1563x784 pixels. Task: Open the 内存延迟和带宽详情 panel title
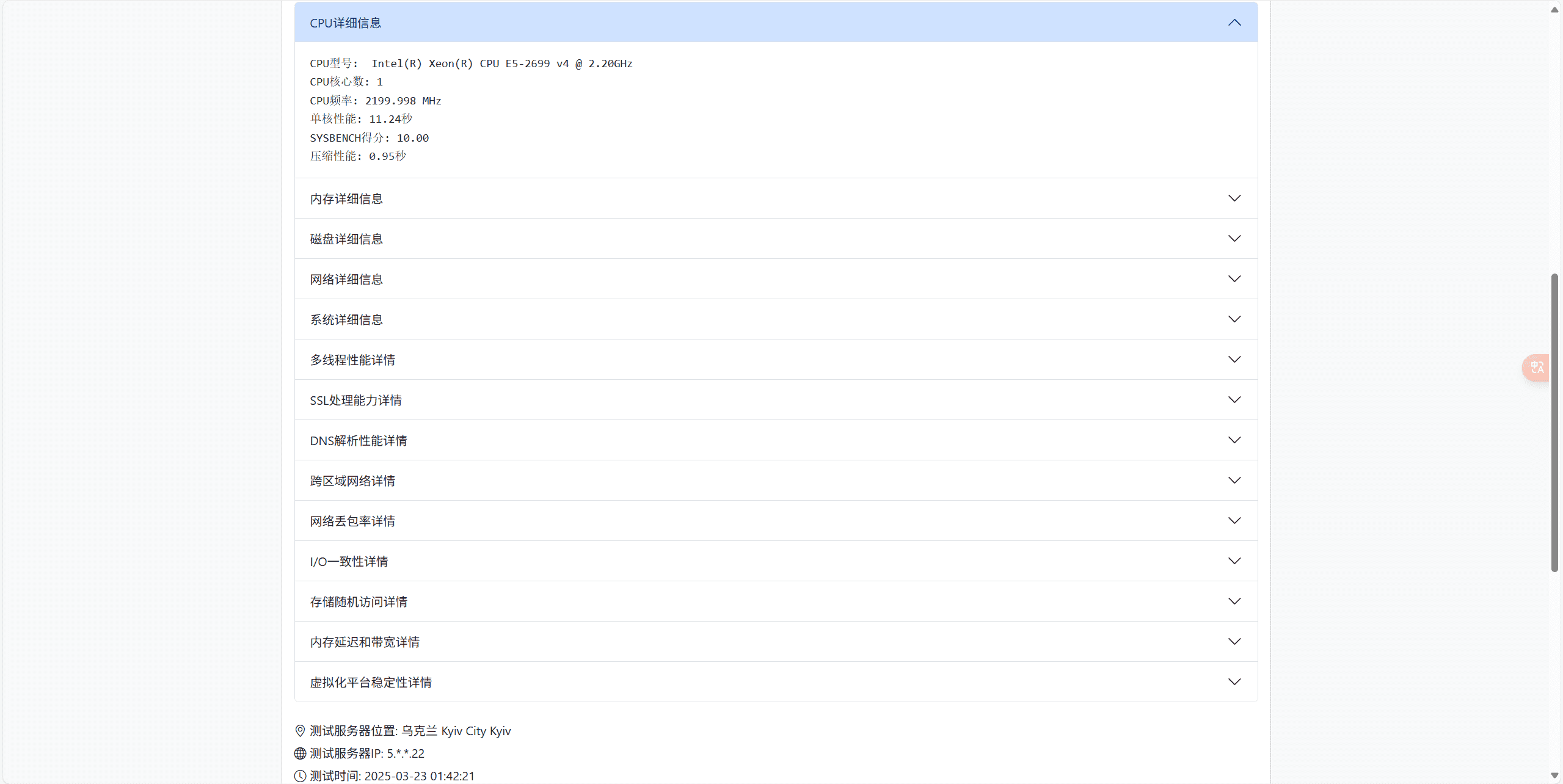365,642
